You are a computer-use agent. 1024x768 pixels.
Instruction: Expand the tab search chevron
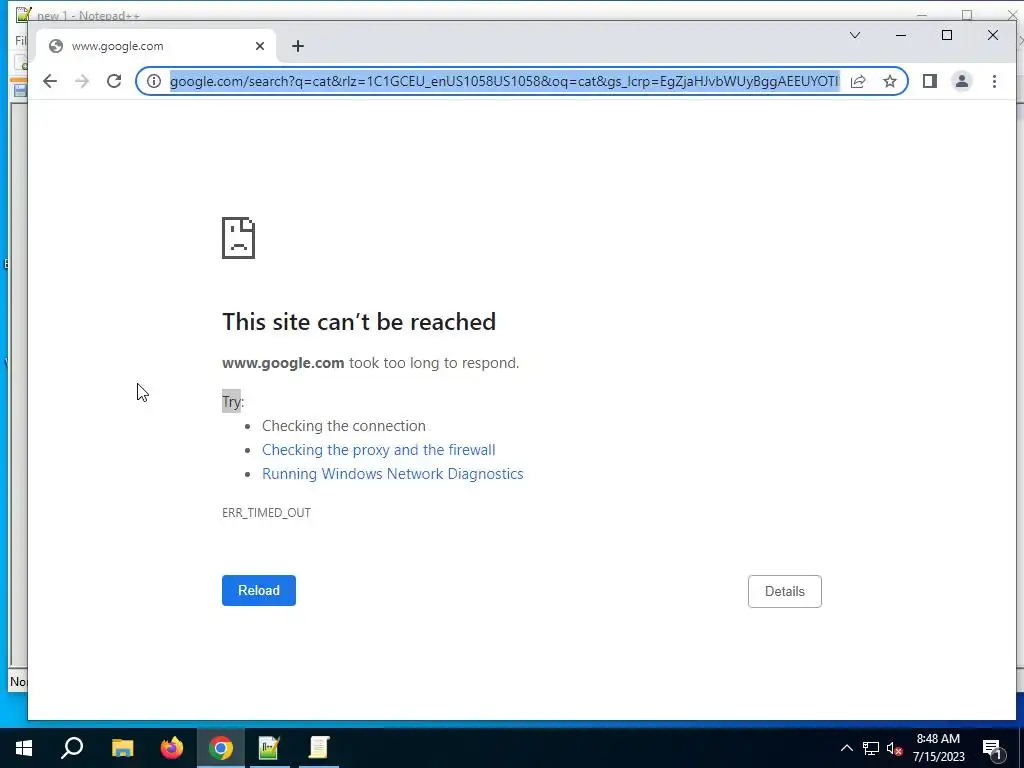tap(855, 35)
